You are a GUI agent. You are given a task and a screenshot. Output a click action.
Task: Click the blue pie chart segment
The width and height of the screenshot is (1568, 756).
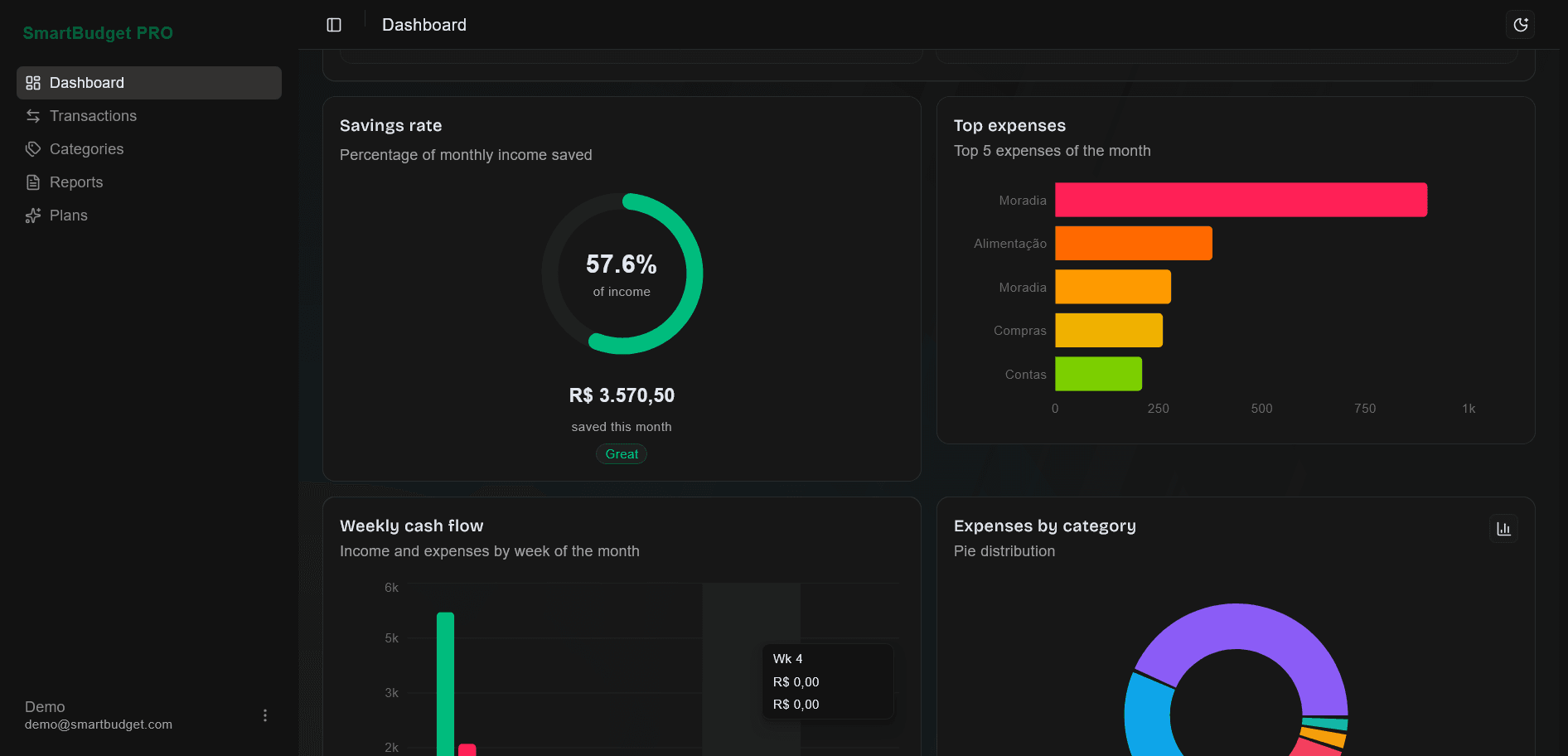point(1148,717)
